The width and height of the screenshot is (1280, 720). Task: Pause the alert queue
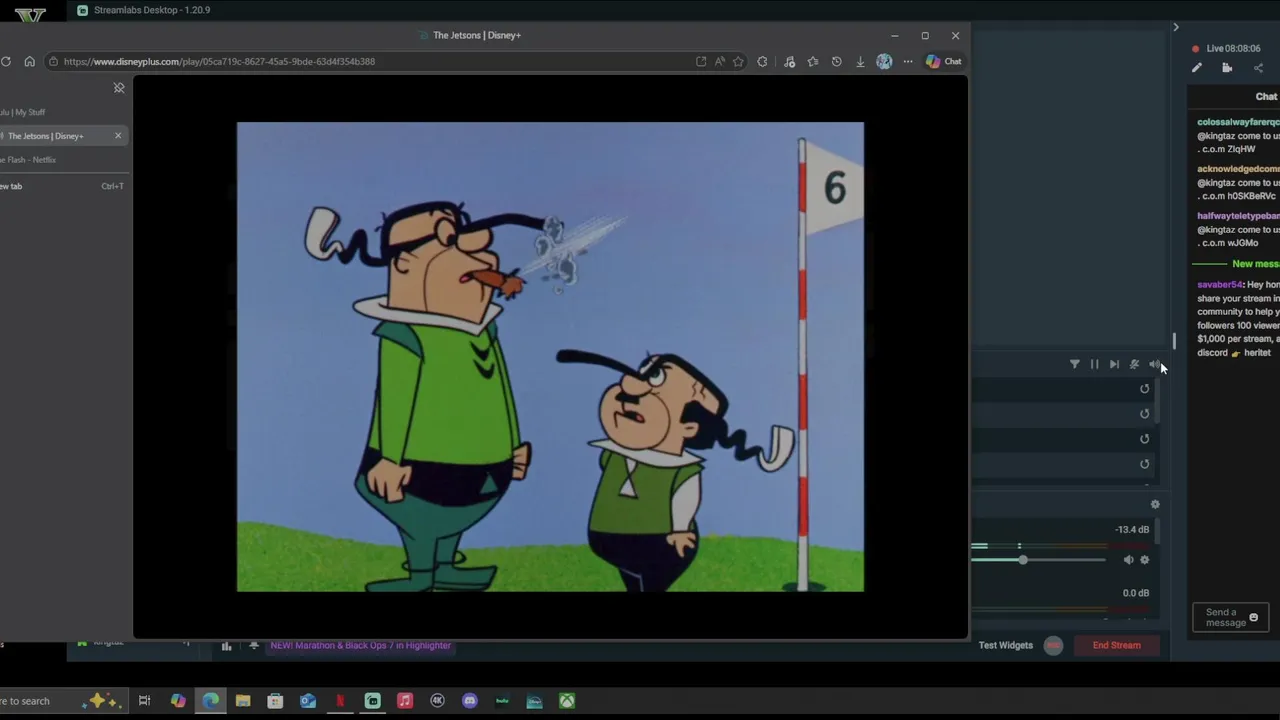(x=1094, y=364)
